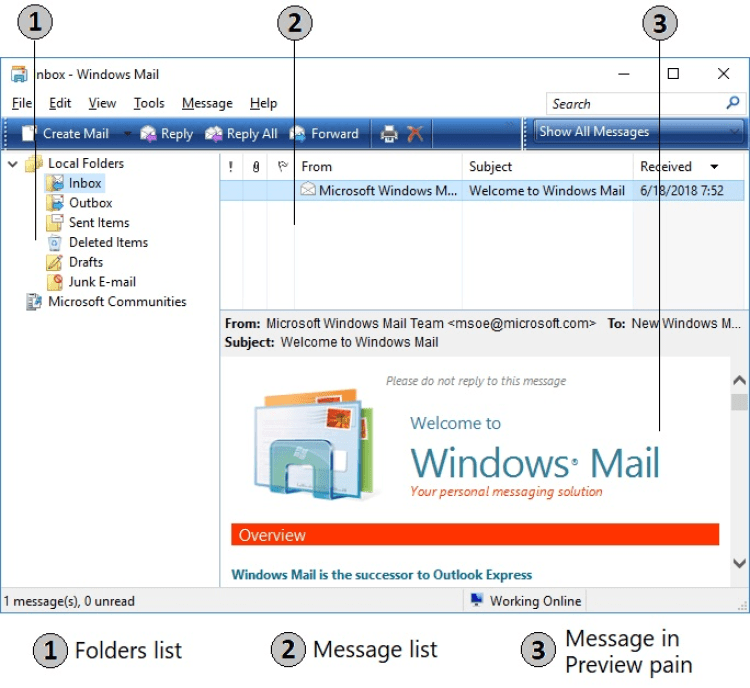Open the View menu

click(102, 103)
